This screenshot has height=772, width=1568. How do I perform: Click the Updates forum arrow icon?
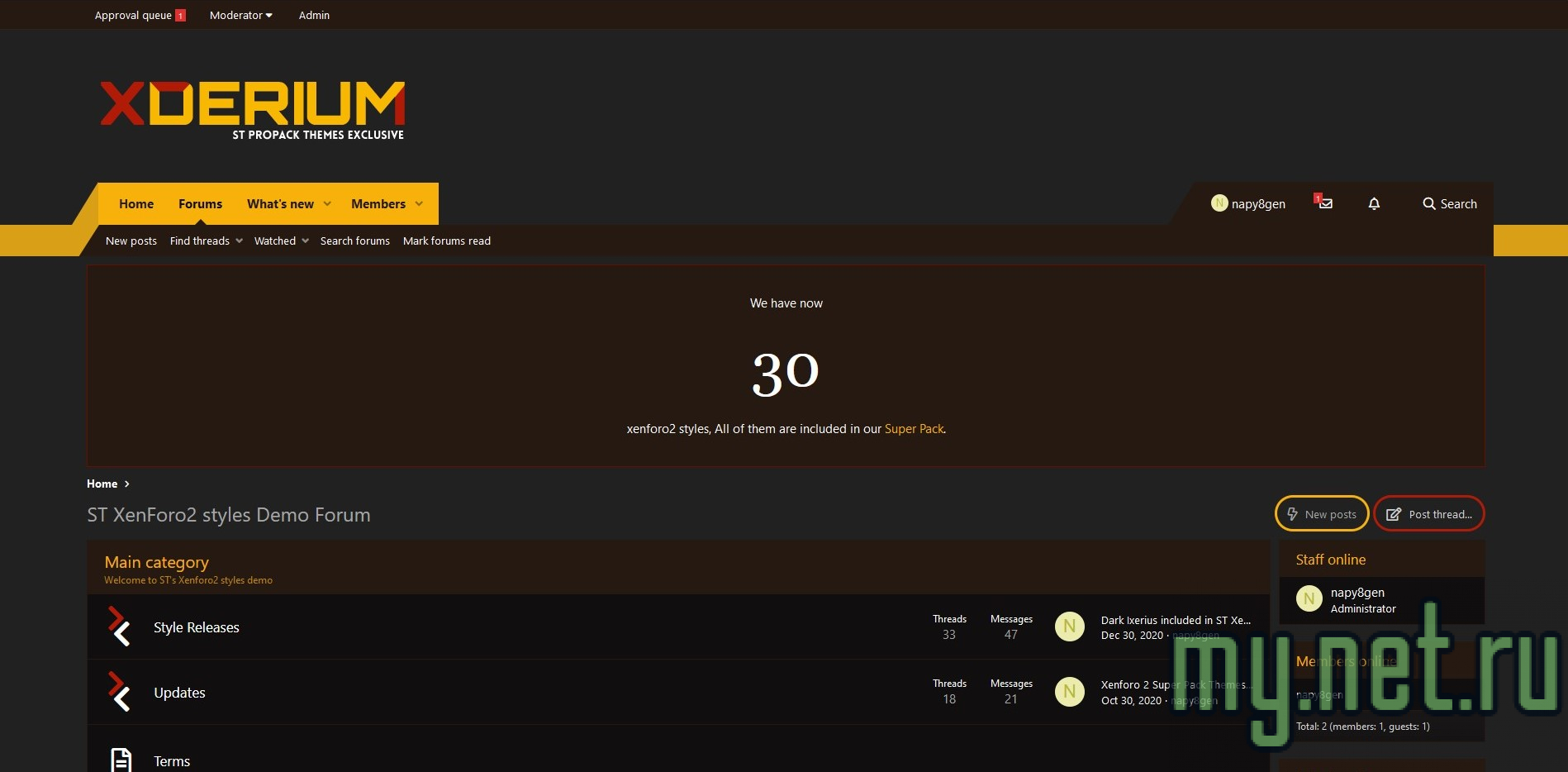click(120, 692)
